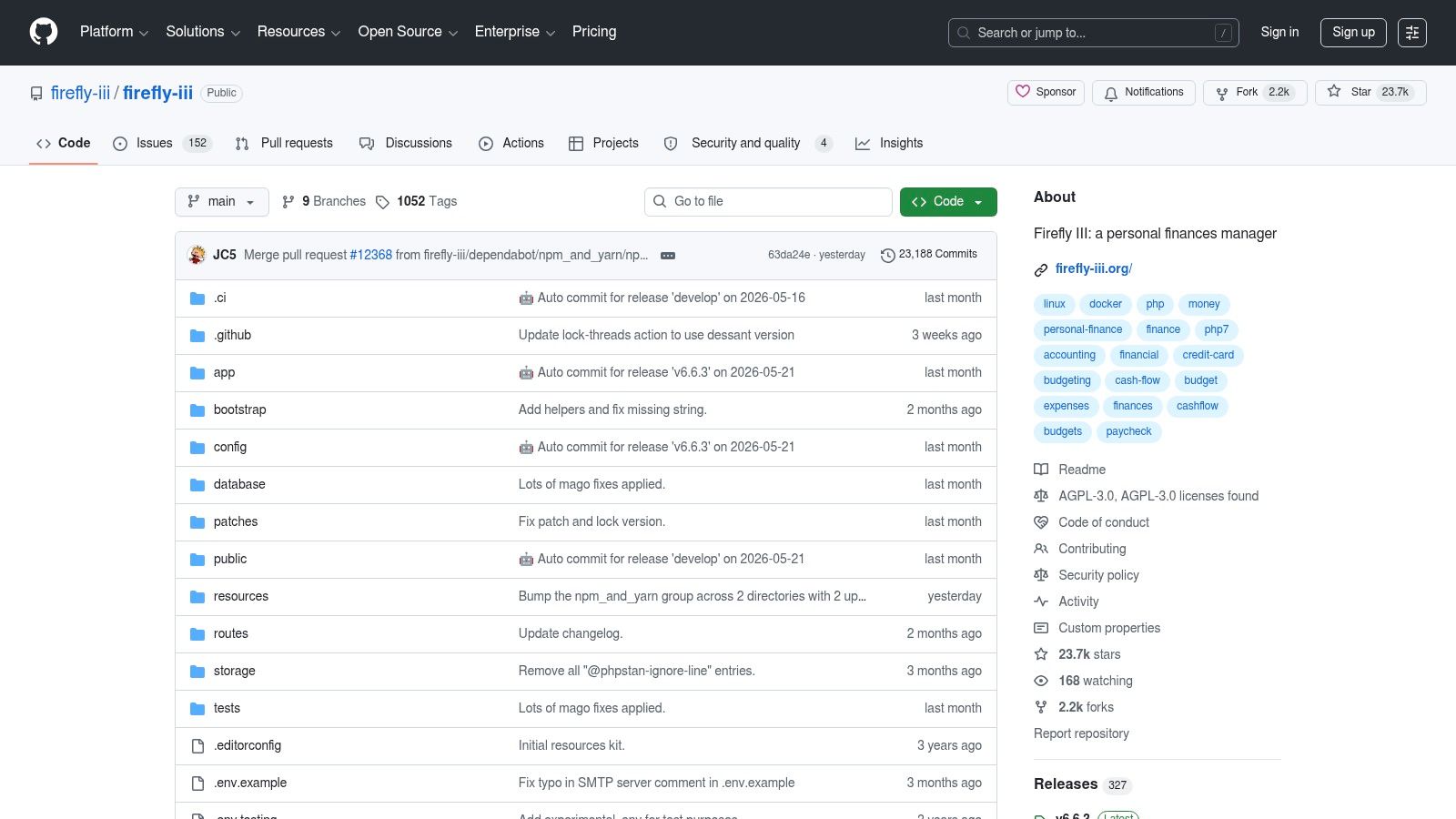The width and height of the screenshot is (1456, 819).
Task: Open the commit history clock icon
Action: tap(888, 255)
